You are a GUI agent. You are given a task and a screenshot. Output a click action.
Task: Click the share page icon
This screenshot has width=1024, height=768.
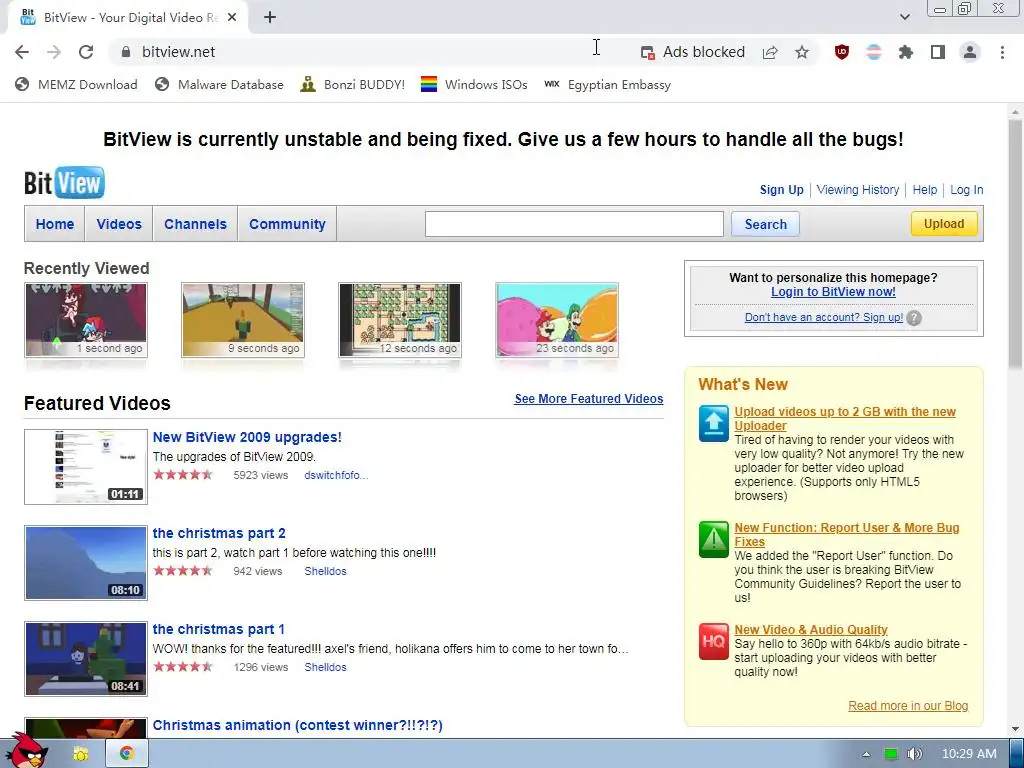pos(770,52)
